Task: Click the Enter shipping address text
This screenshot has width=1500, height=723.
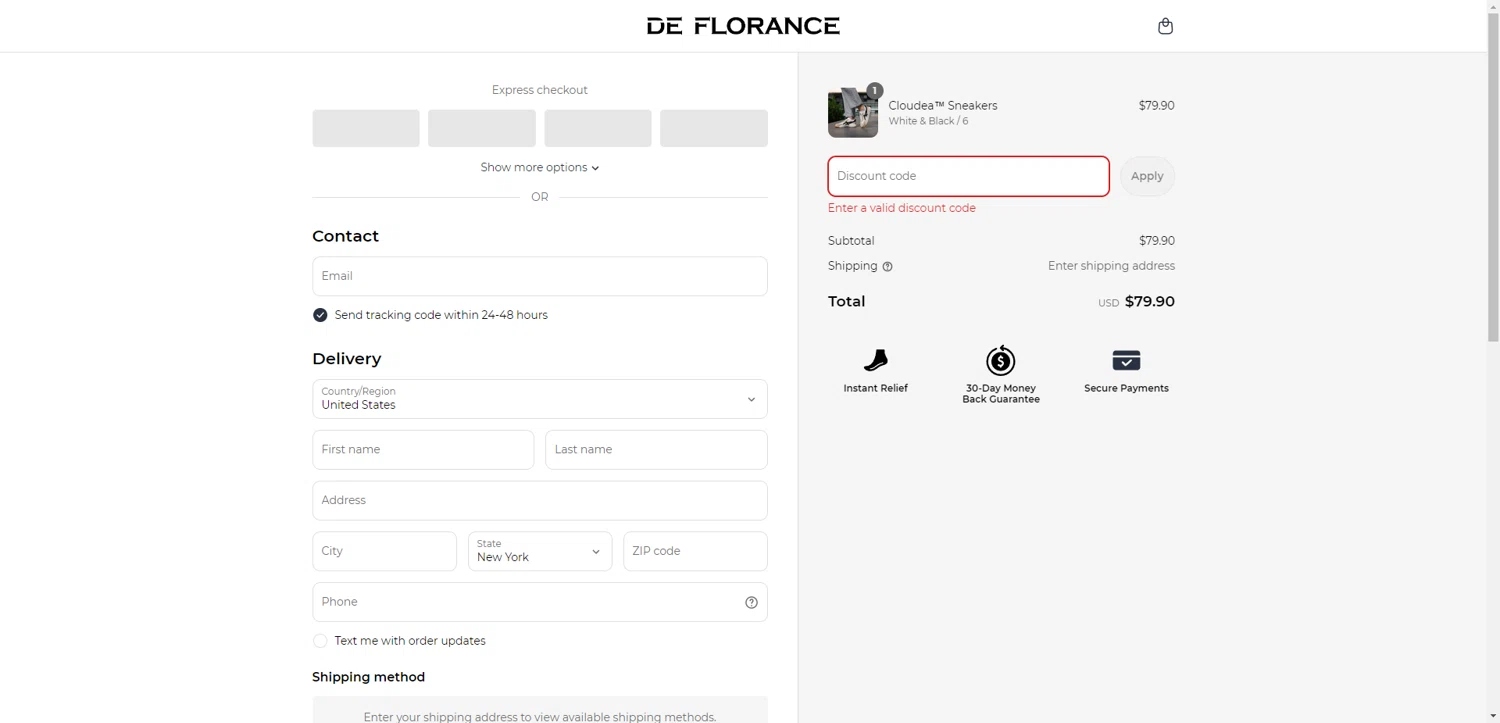Action: [x=1111, y=266]
